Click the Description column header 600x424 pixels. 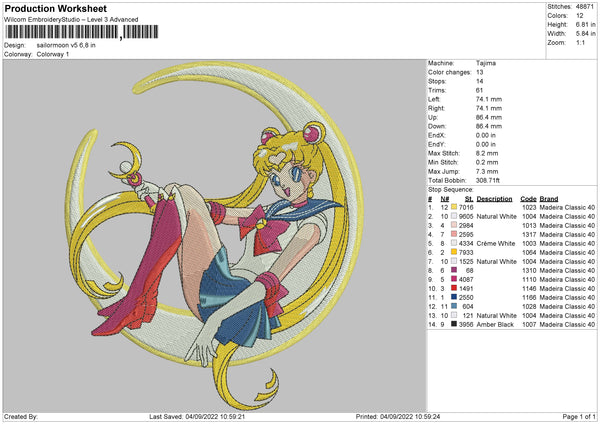click(494, 199)
